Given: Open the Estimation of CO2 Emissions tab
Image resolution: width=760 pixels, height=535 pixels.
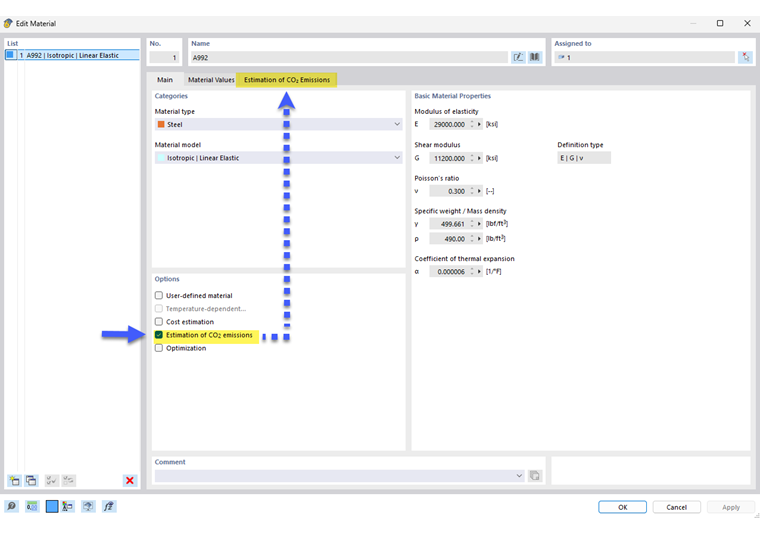Looking at the screenshot, I should pos(287,79).
